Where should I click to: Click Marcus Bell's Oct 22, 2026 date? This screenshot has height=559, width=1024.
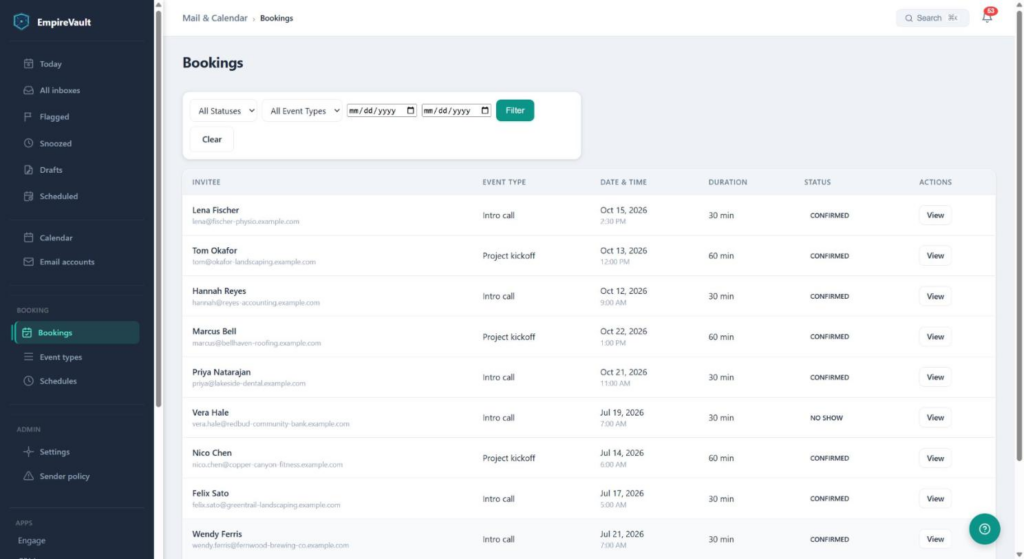[624, 331]
